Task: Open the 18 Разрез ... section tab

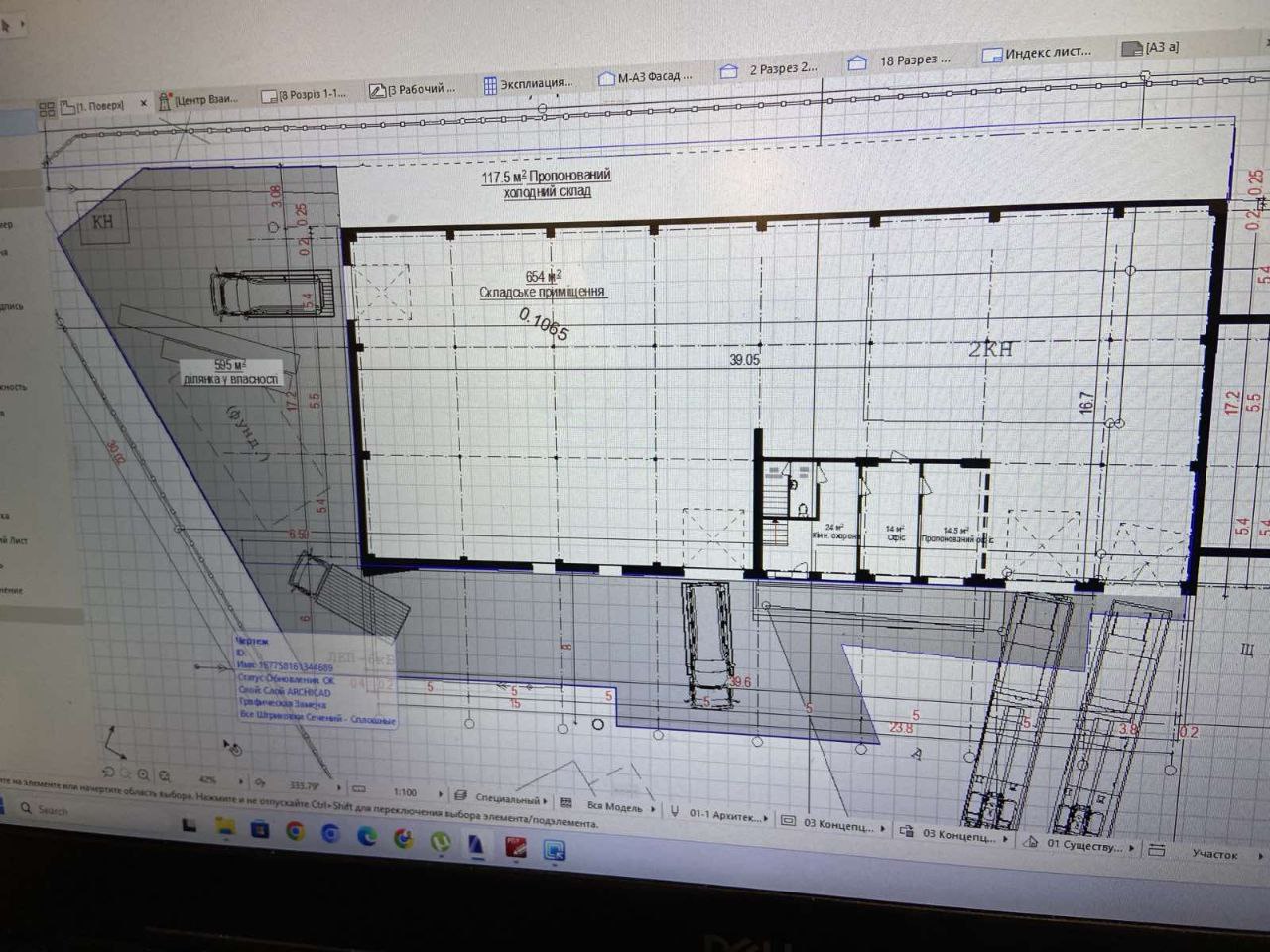Action: [900, 61]
